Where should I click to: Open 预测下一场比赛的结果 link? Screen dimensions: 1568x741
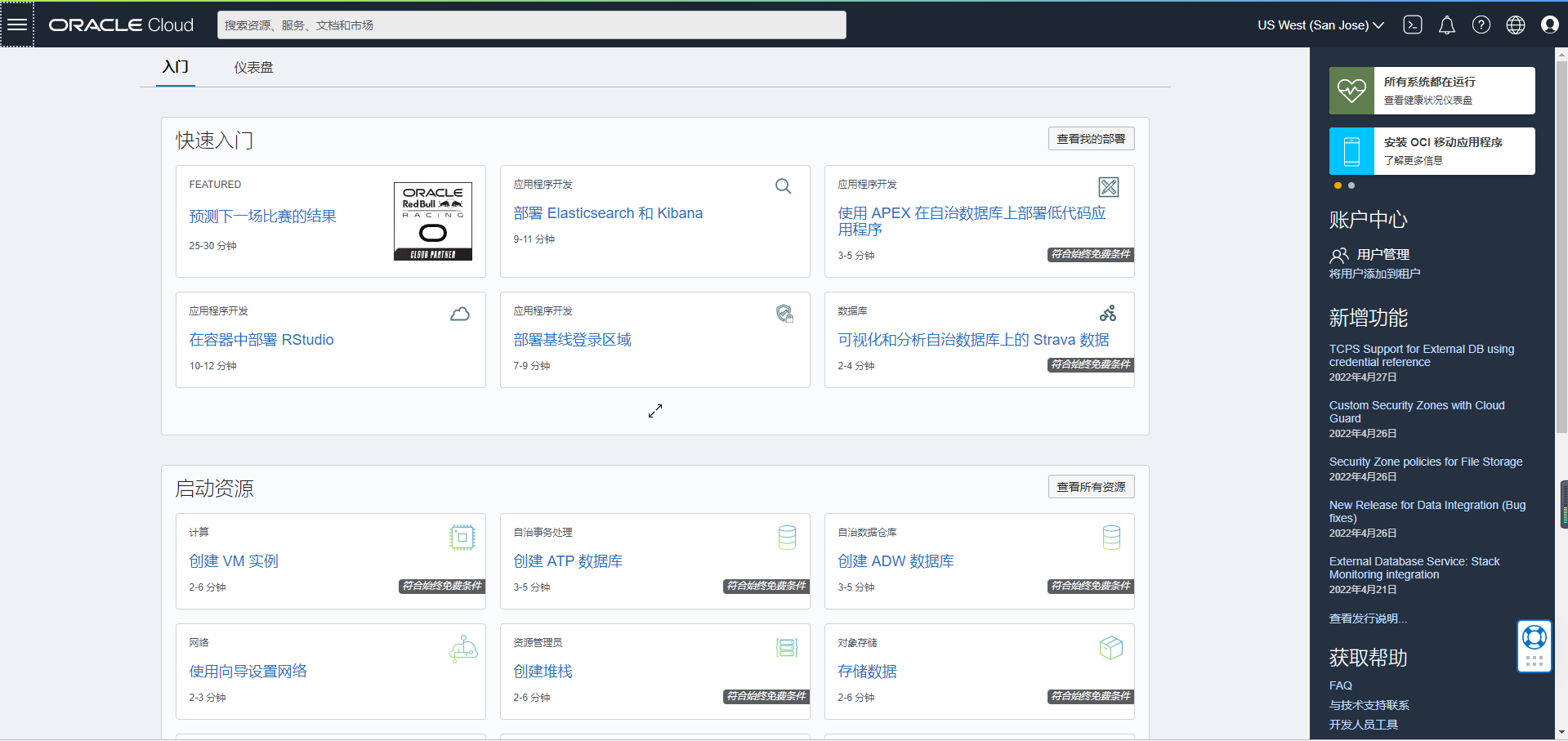pyautogui.click(x=263, y=216)
